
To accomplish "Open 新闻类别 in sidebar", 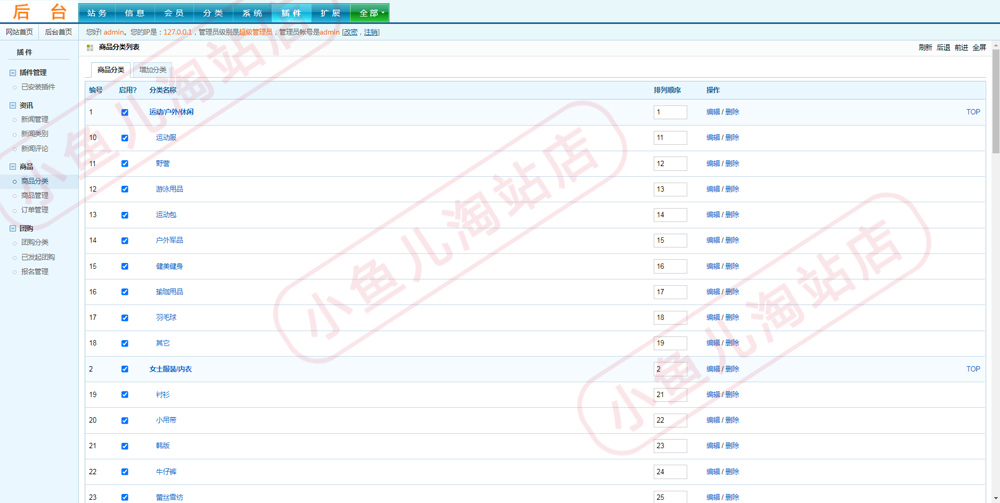I will [34, 134].
